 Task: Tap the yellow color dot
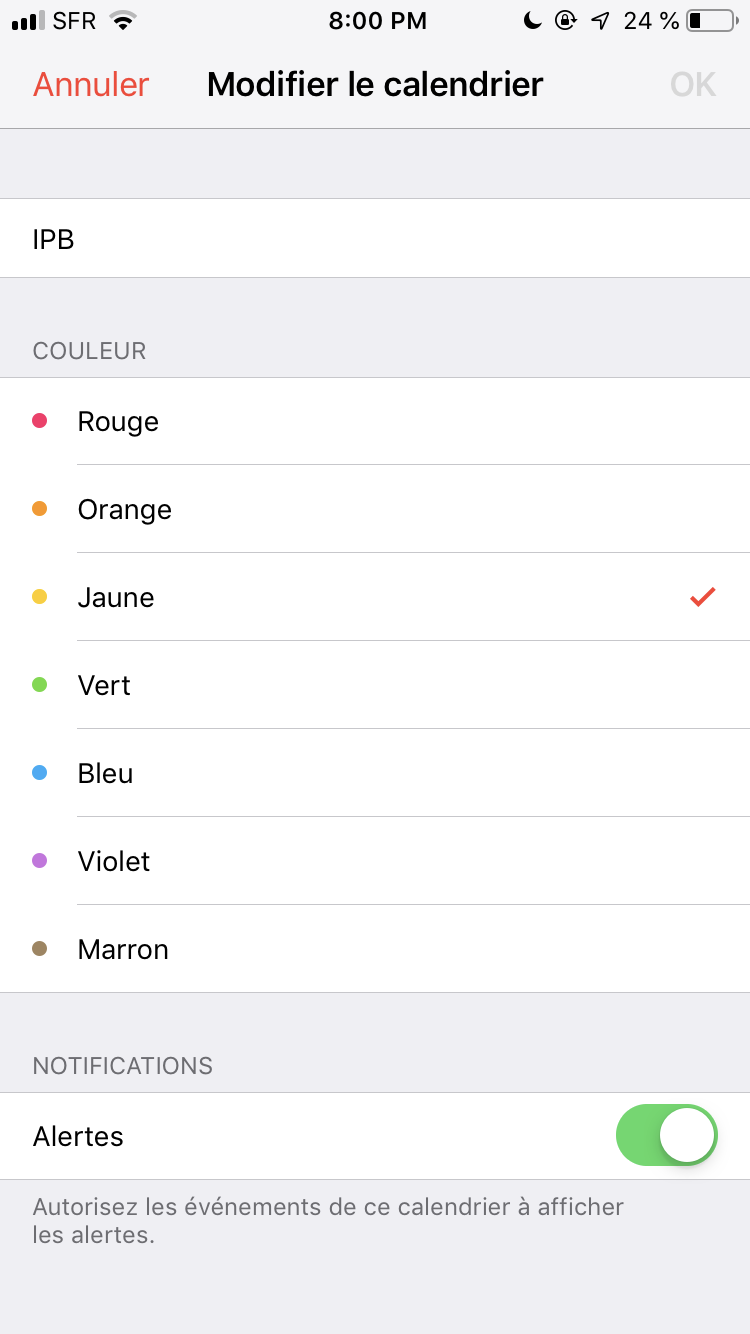click(x=40, y=597)
